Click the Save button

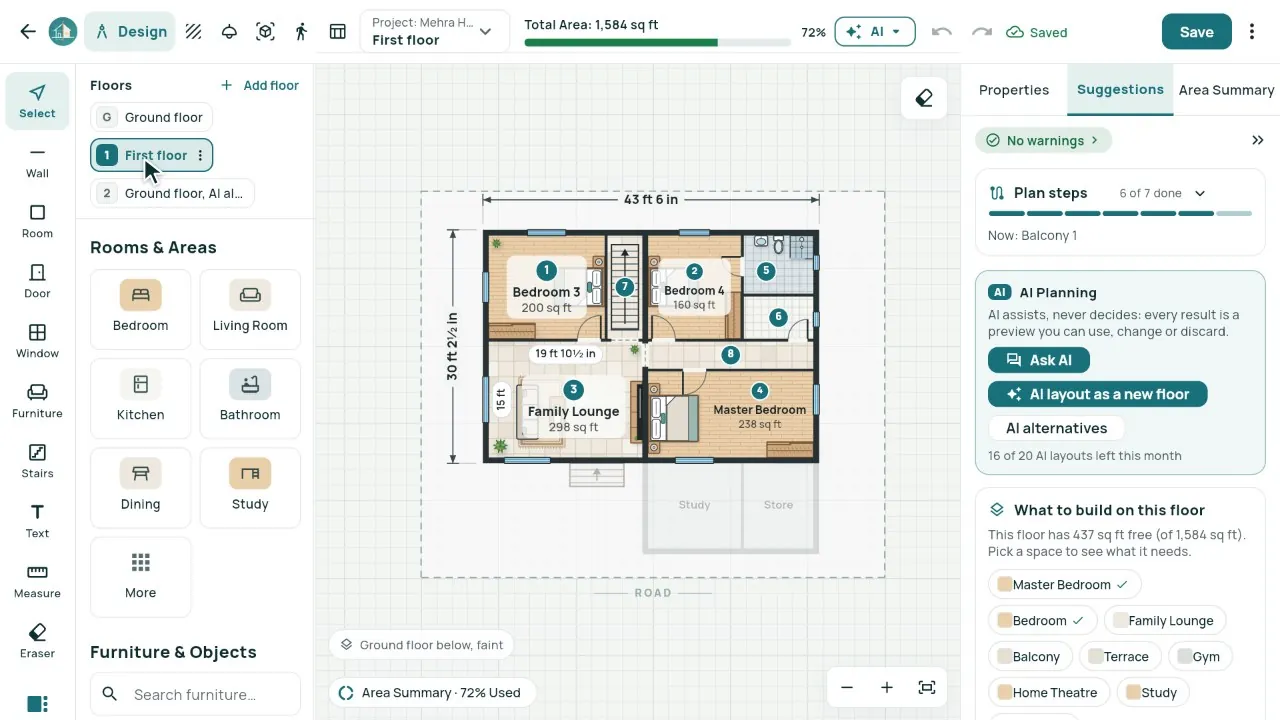pyautogui.click(x=1196, y=32)
